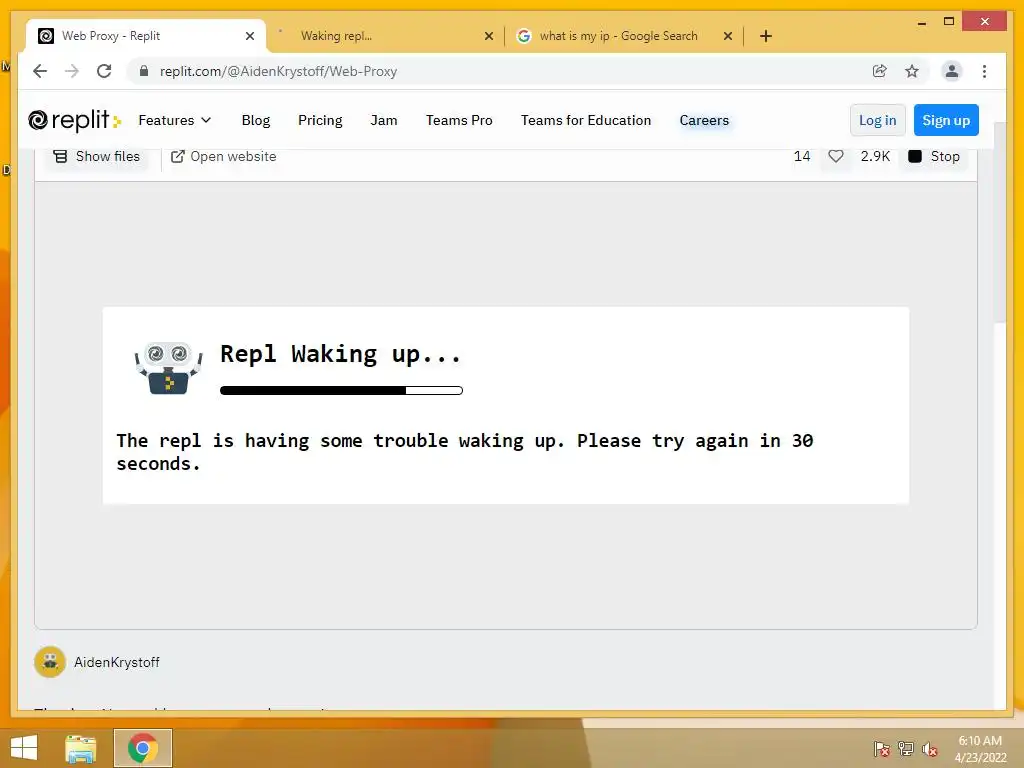Close the Web Proxy - Replit tab
This screenshot has width=1024, height=768.
pyautogui.click(x=249, y=36)
